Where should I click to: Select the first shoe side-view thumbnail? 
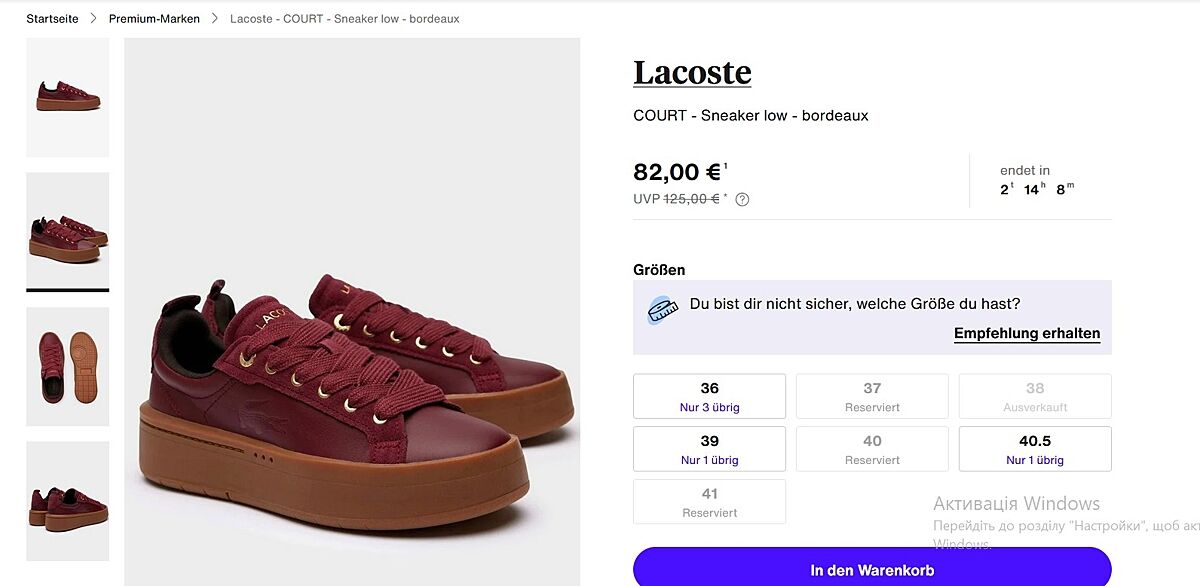[68, 97]
